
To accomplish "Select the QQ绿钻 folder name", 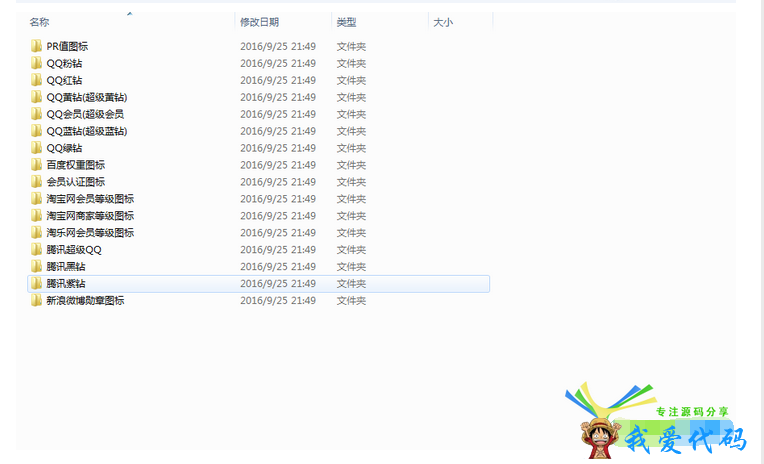I will (64, 148).
